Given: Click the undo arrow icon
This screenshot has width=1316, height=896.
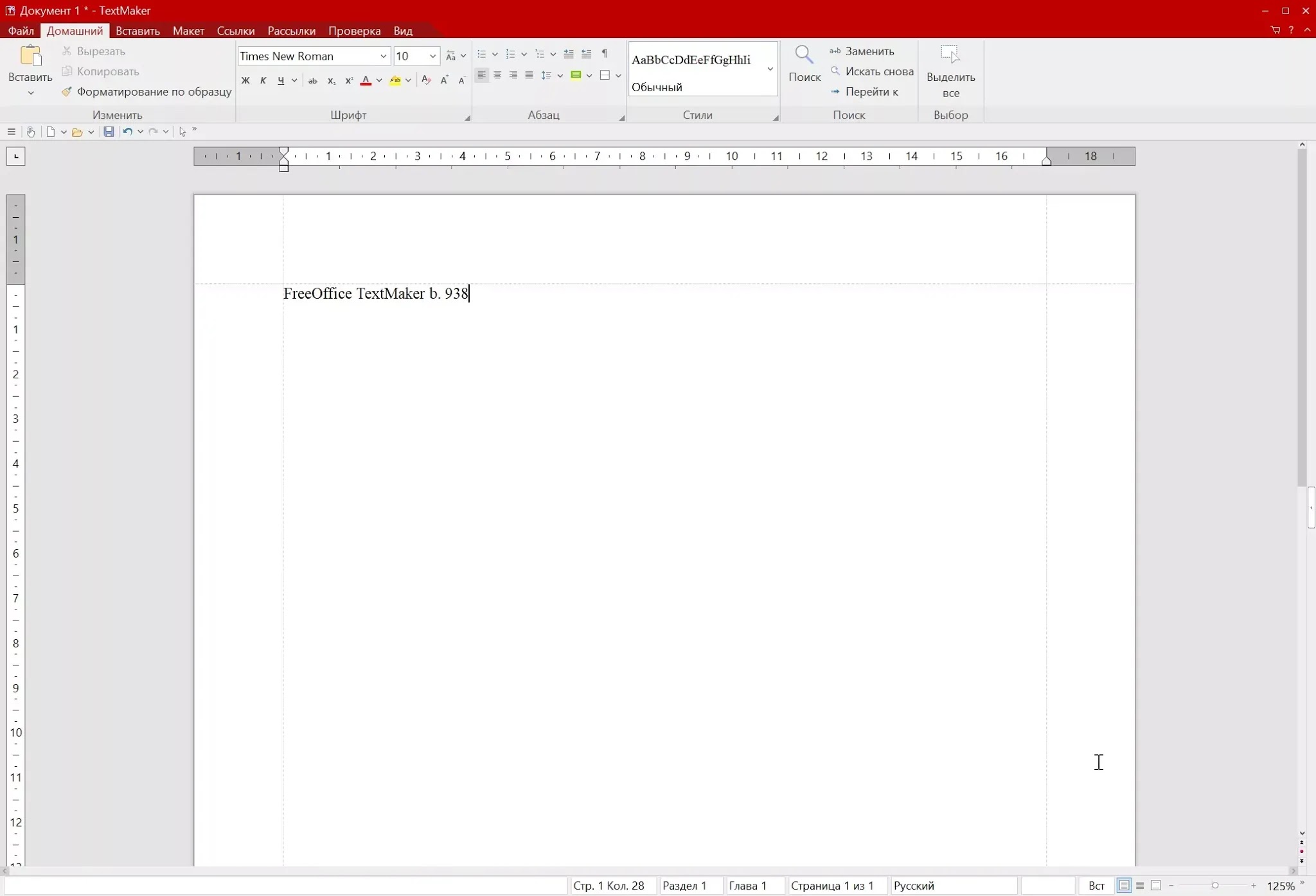Looking at the screenshot, I should 127,132.
